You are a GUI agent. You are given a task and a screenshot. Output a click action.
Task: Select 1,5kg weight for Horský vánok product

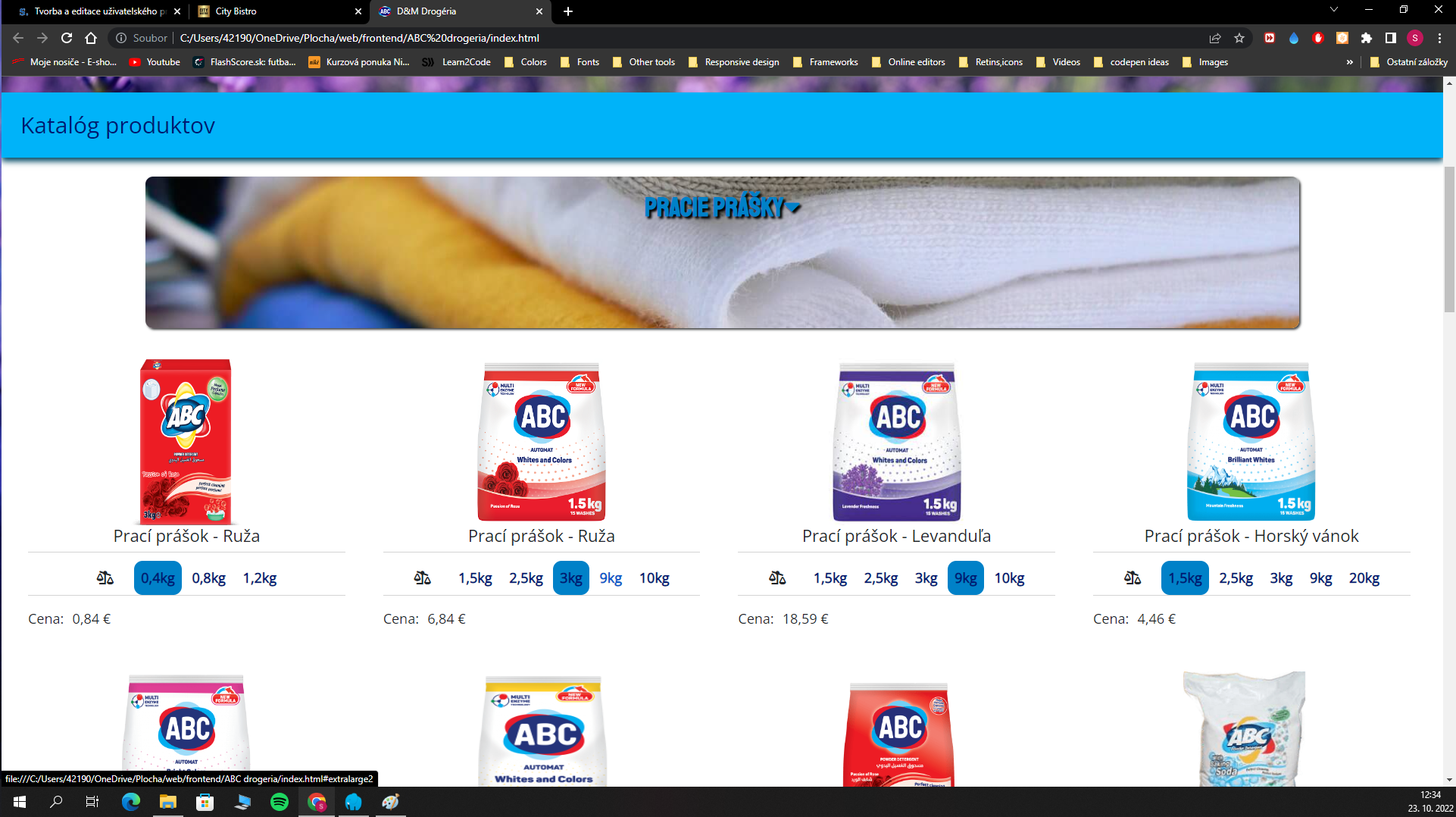1186,578
